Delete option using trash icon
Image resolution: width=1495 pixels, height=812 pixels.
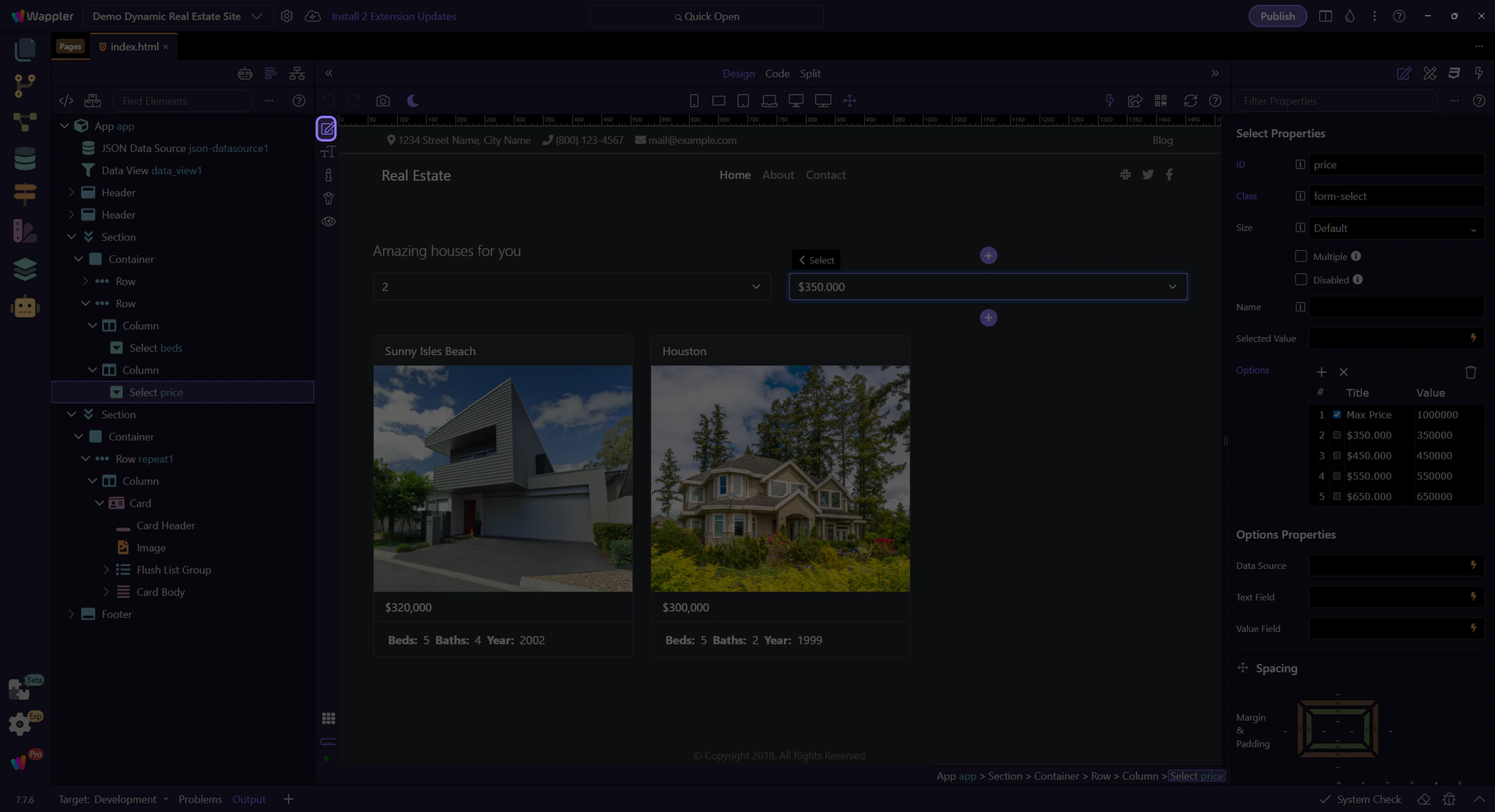1470,372
